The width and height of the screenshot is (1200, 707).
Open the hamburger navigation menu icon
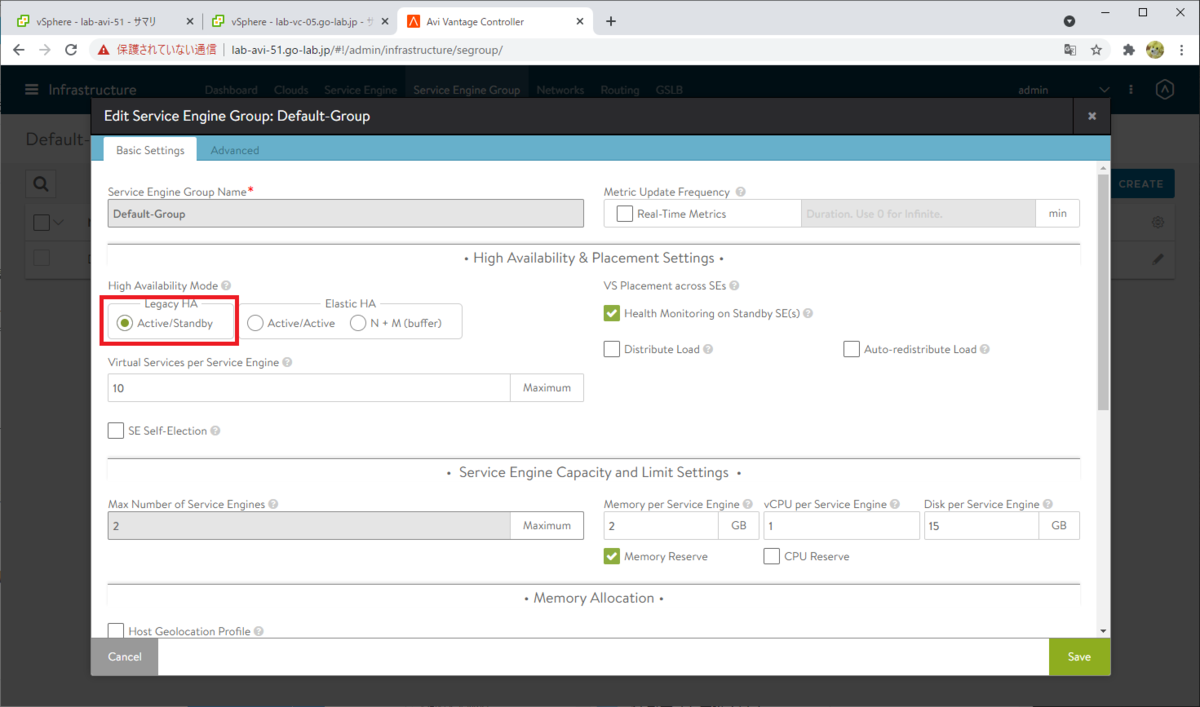pos(33,90)
